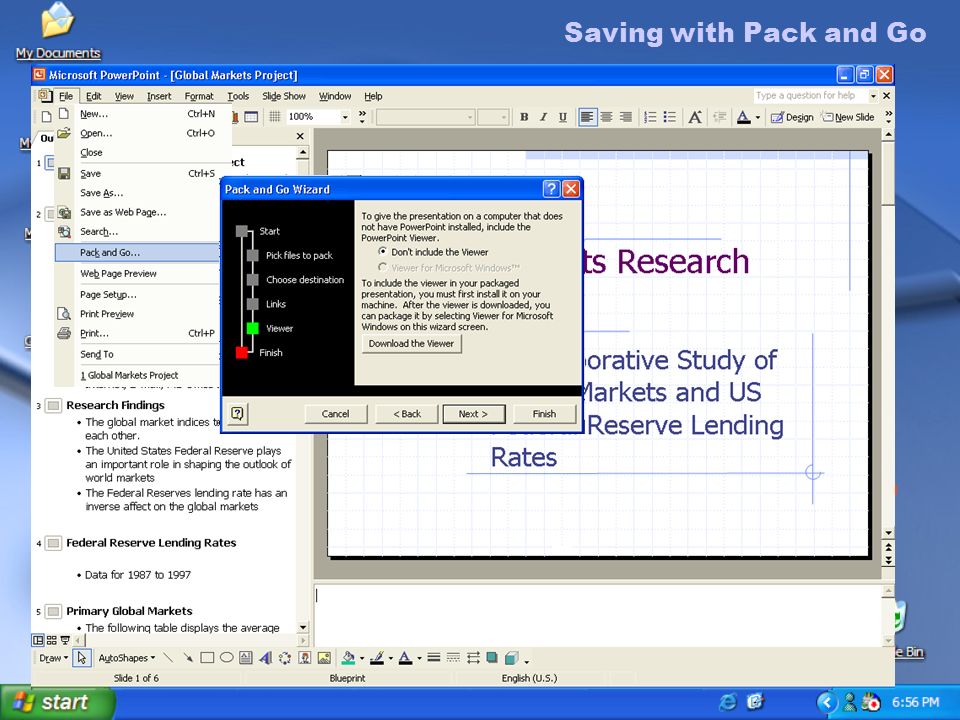Switch to Normal view icon
Screen dimensions: 960x720
click(38, 640)
